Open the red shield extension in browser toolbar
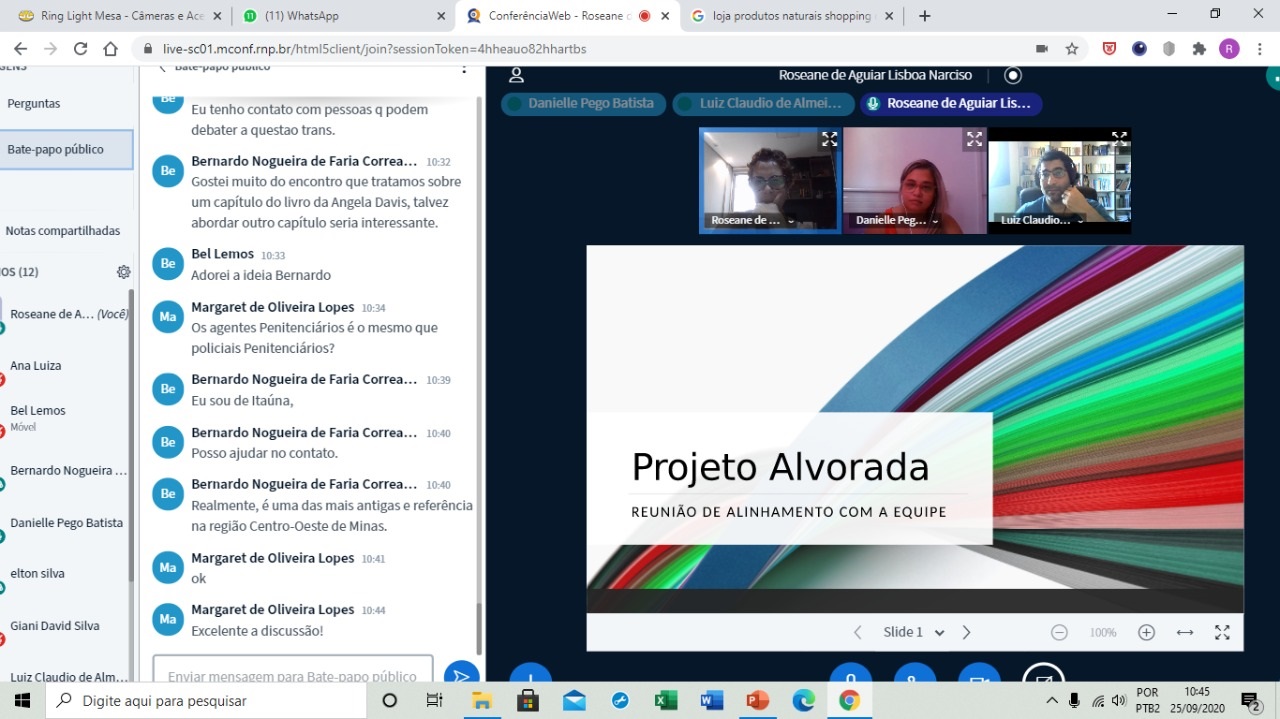 click(1109, 49)
